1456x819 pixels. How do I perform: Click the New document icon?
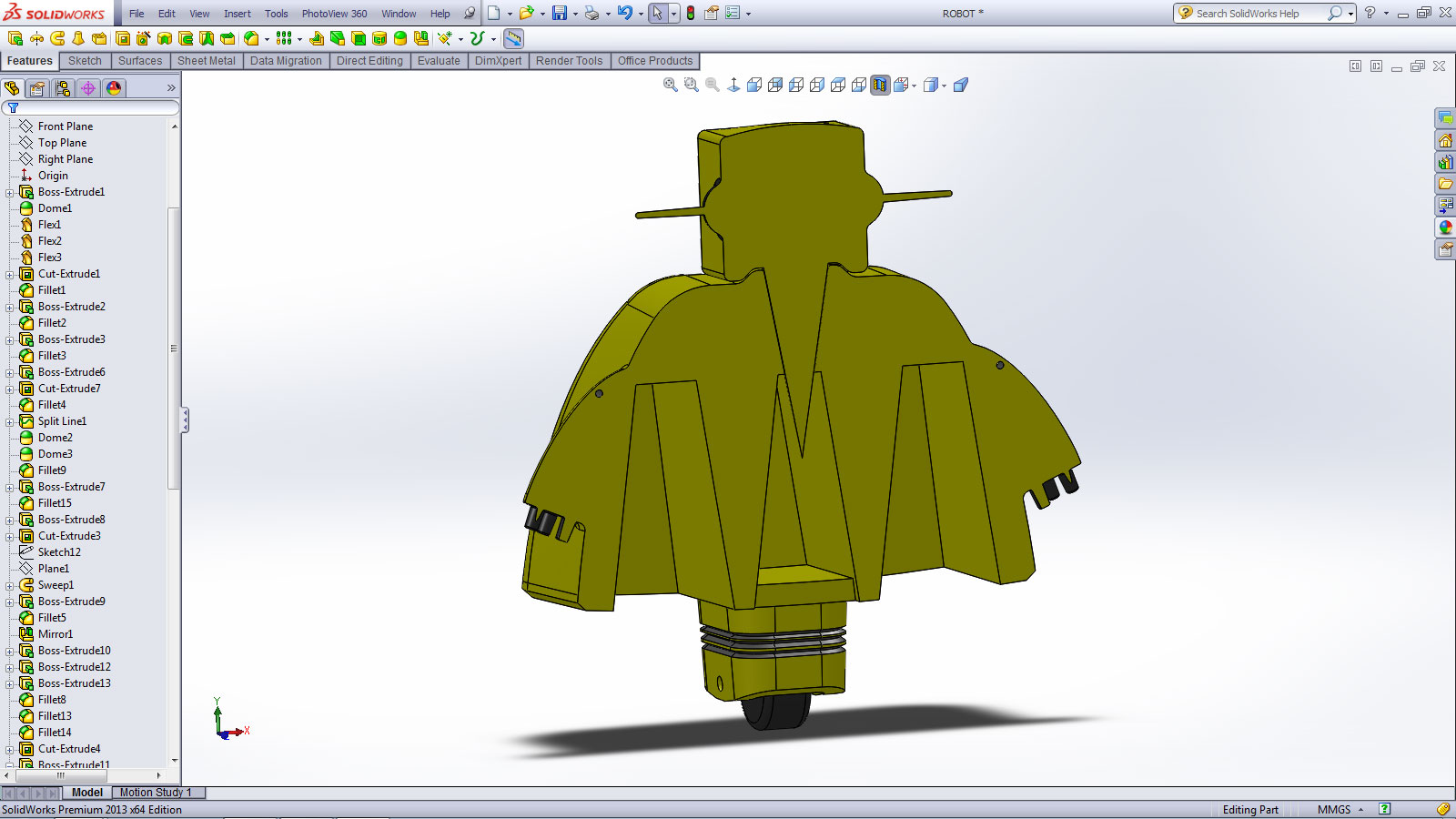coord(493,13)
